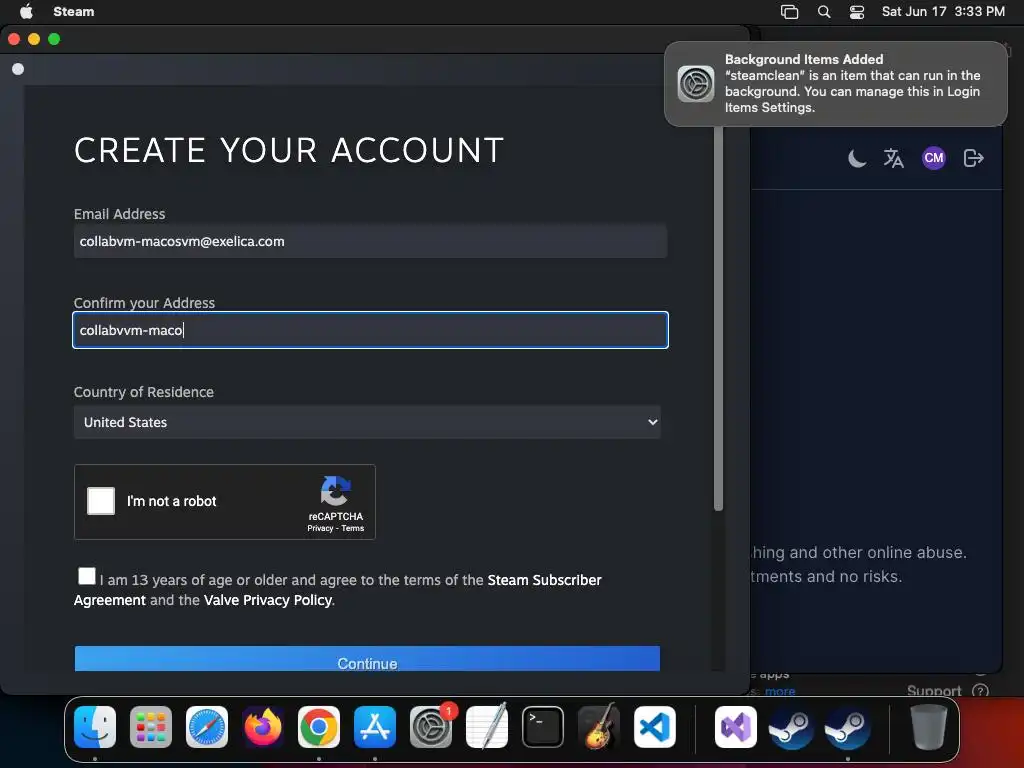
Task: Open the Trash in the dock
Action: tap(929, 727)
